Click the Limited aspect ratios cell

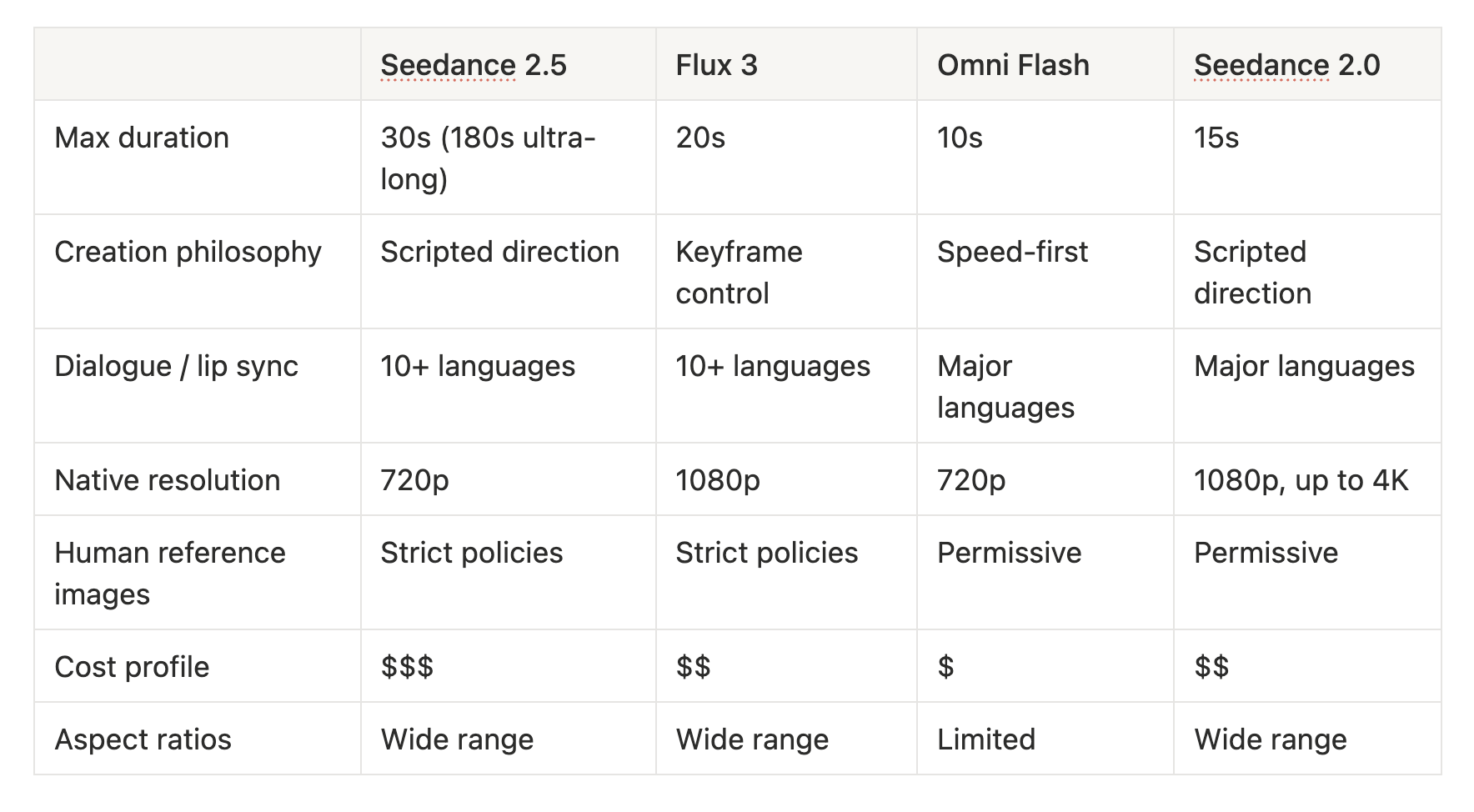(1045, 739)
